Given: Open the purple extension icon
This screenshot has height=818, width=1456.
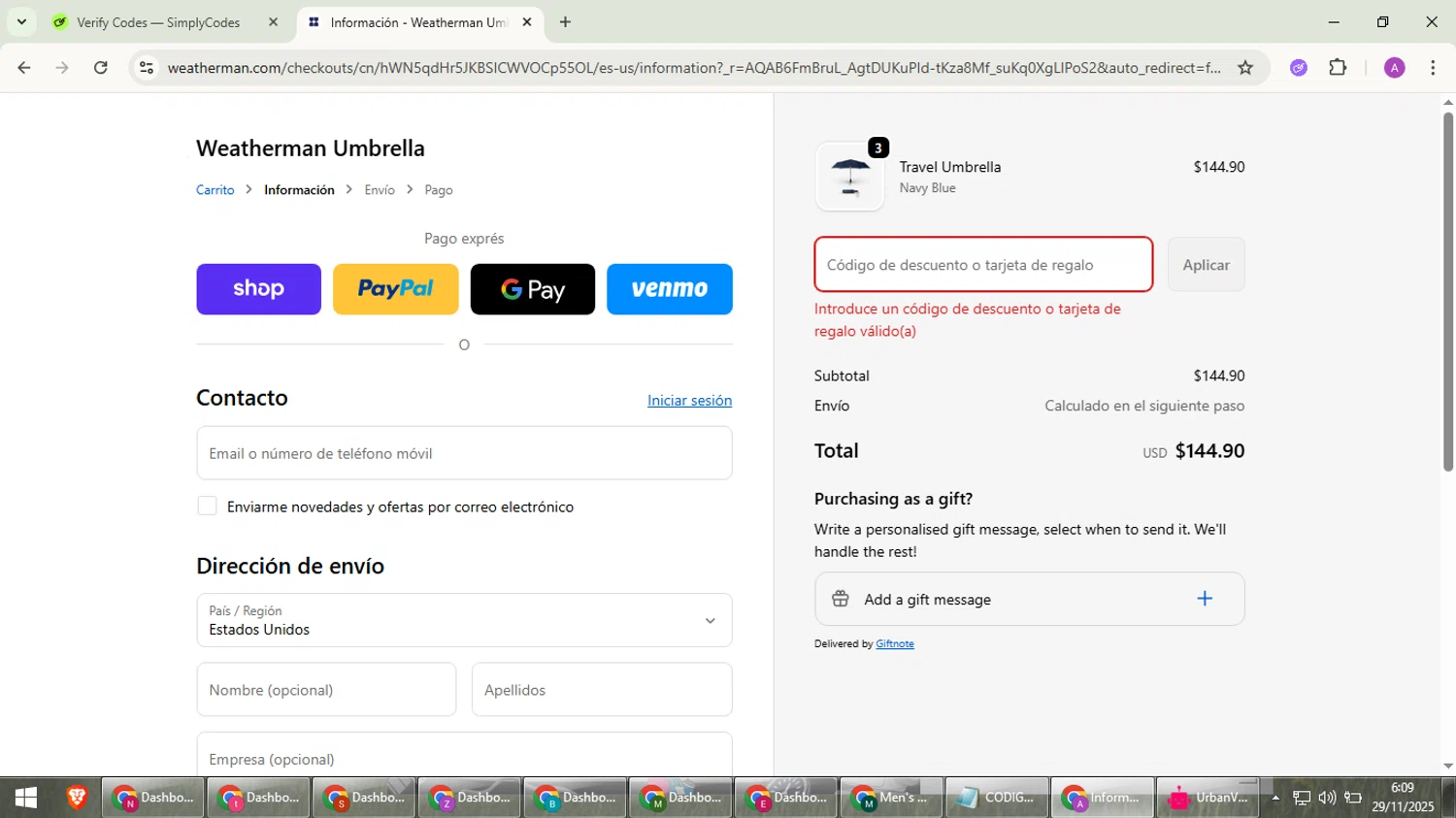Looking at the screenshot, I should [1299, 68].
